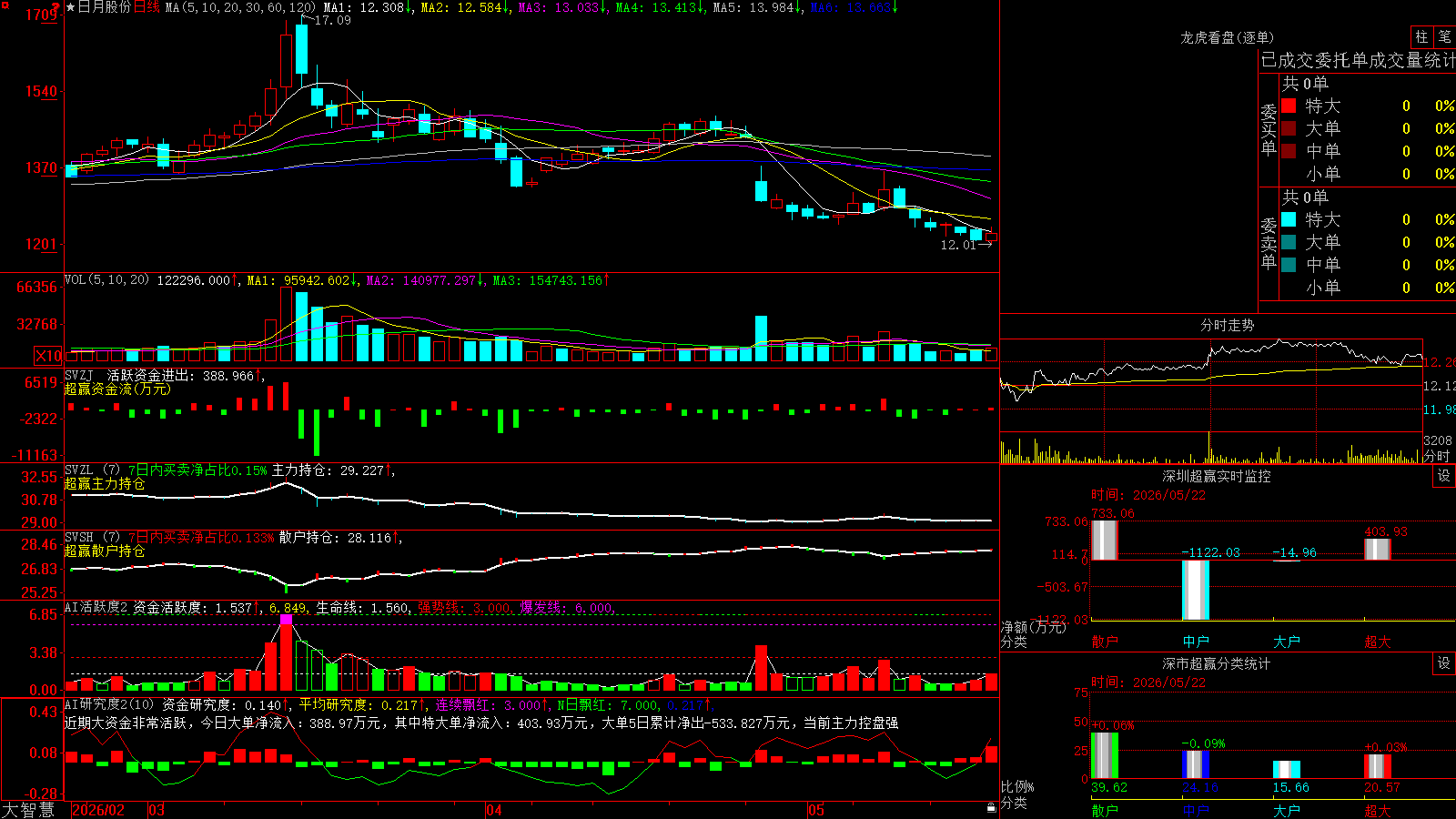Select 散户 category in 深圳超赢实时监控 chart
1456x819 pixels.
1105,642
